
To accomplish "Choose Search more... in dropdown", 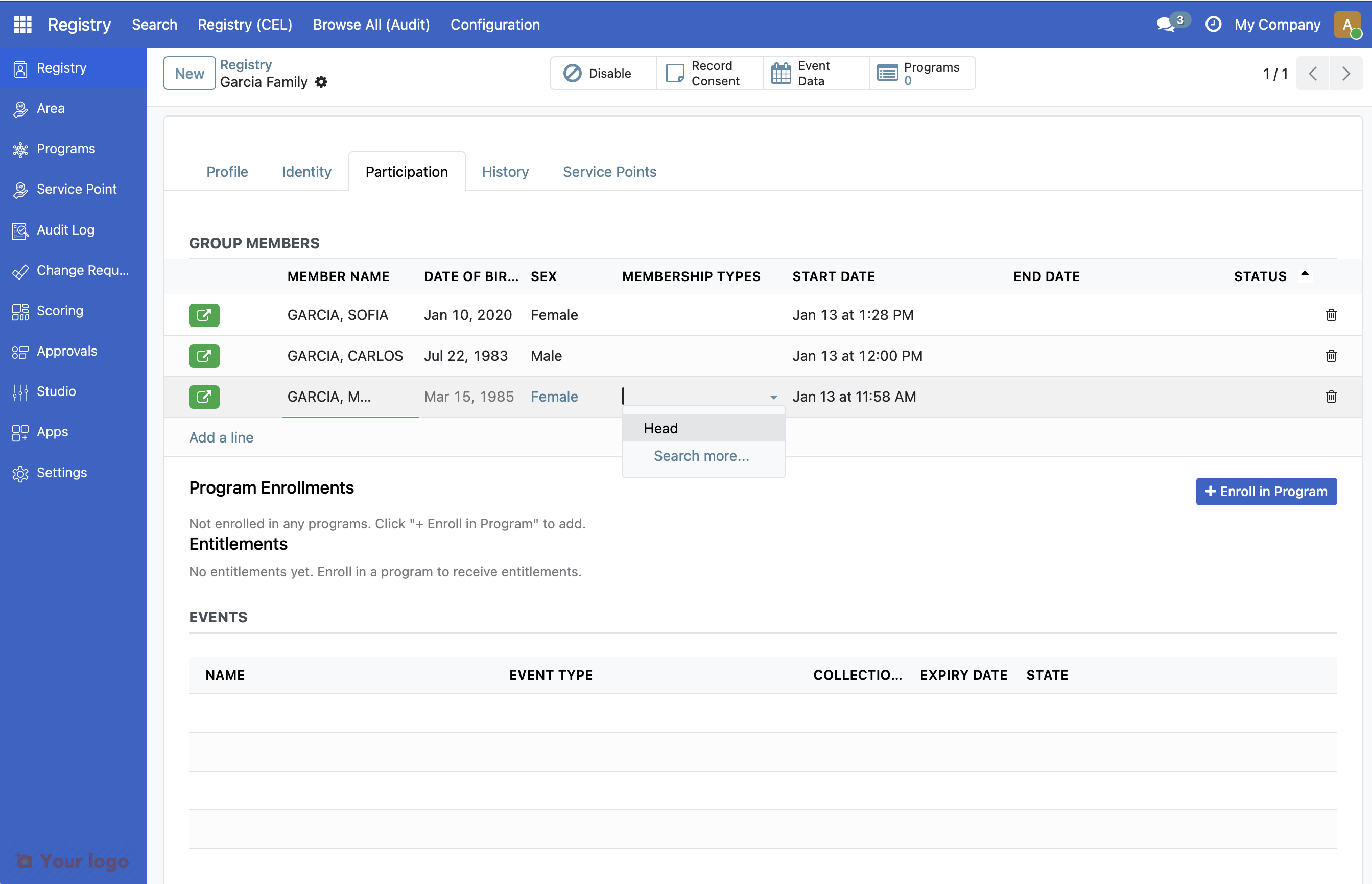I will click(x=701, y=456).
